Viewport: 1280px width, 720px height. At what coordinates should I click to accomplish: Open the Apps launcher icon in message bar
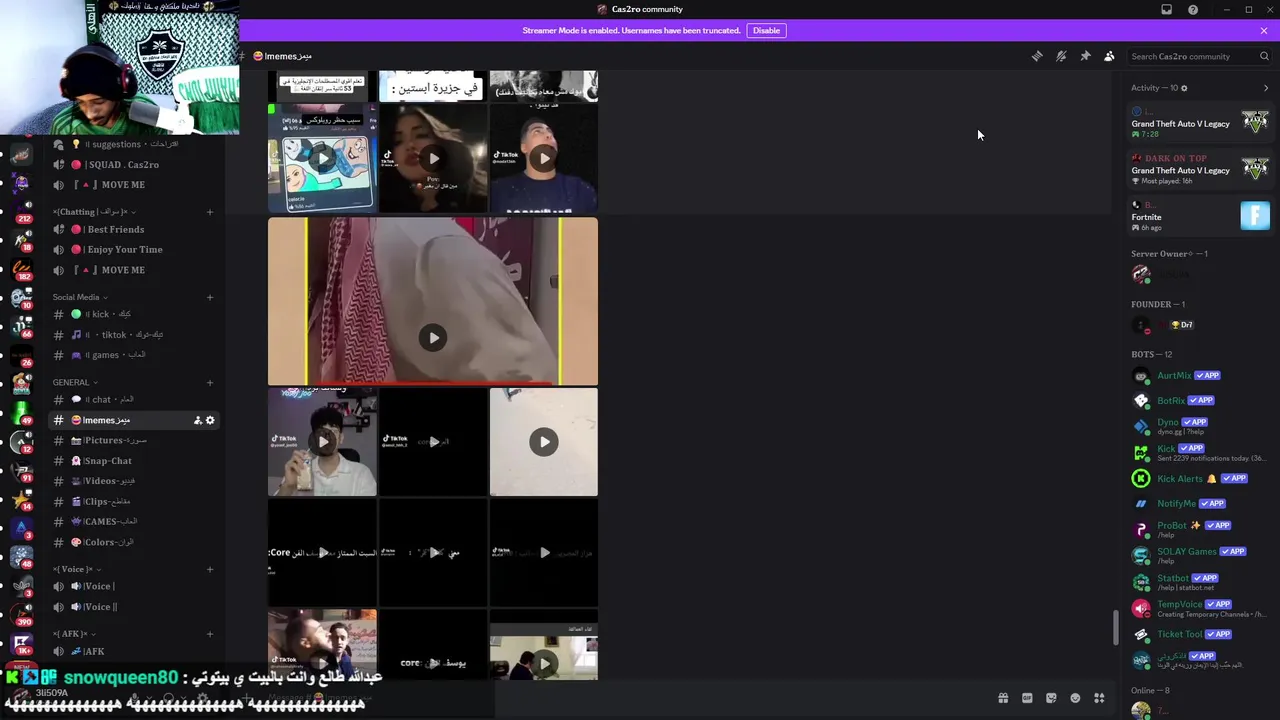[x=1099, y=698]
